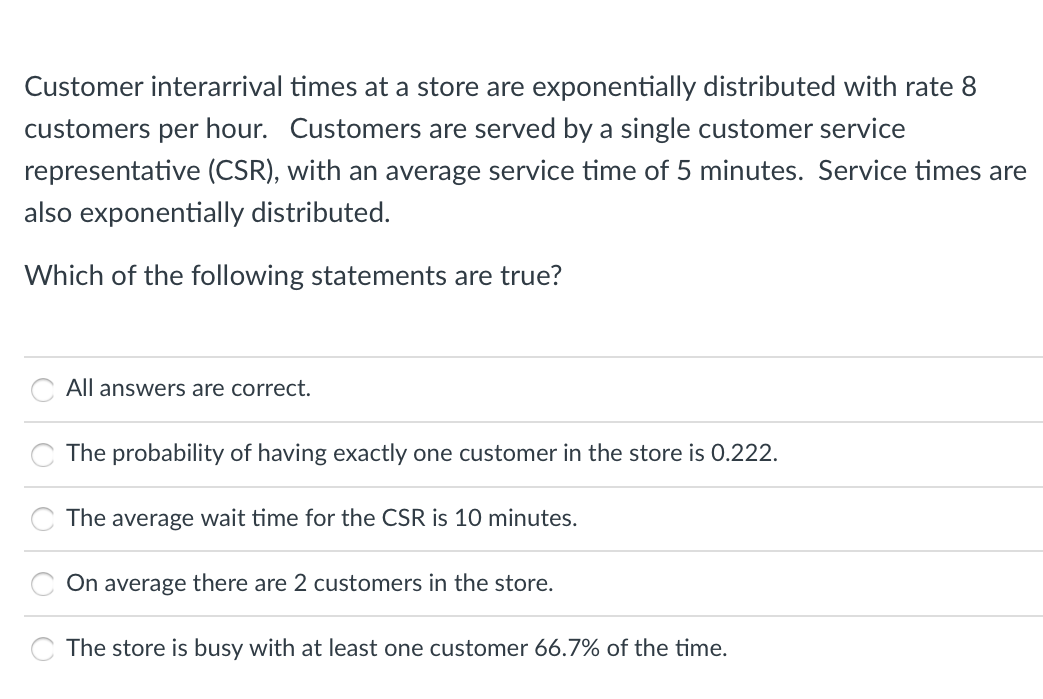
Task: Pick 'On average there are 2 customers in the store'
Action: [42, 584]
